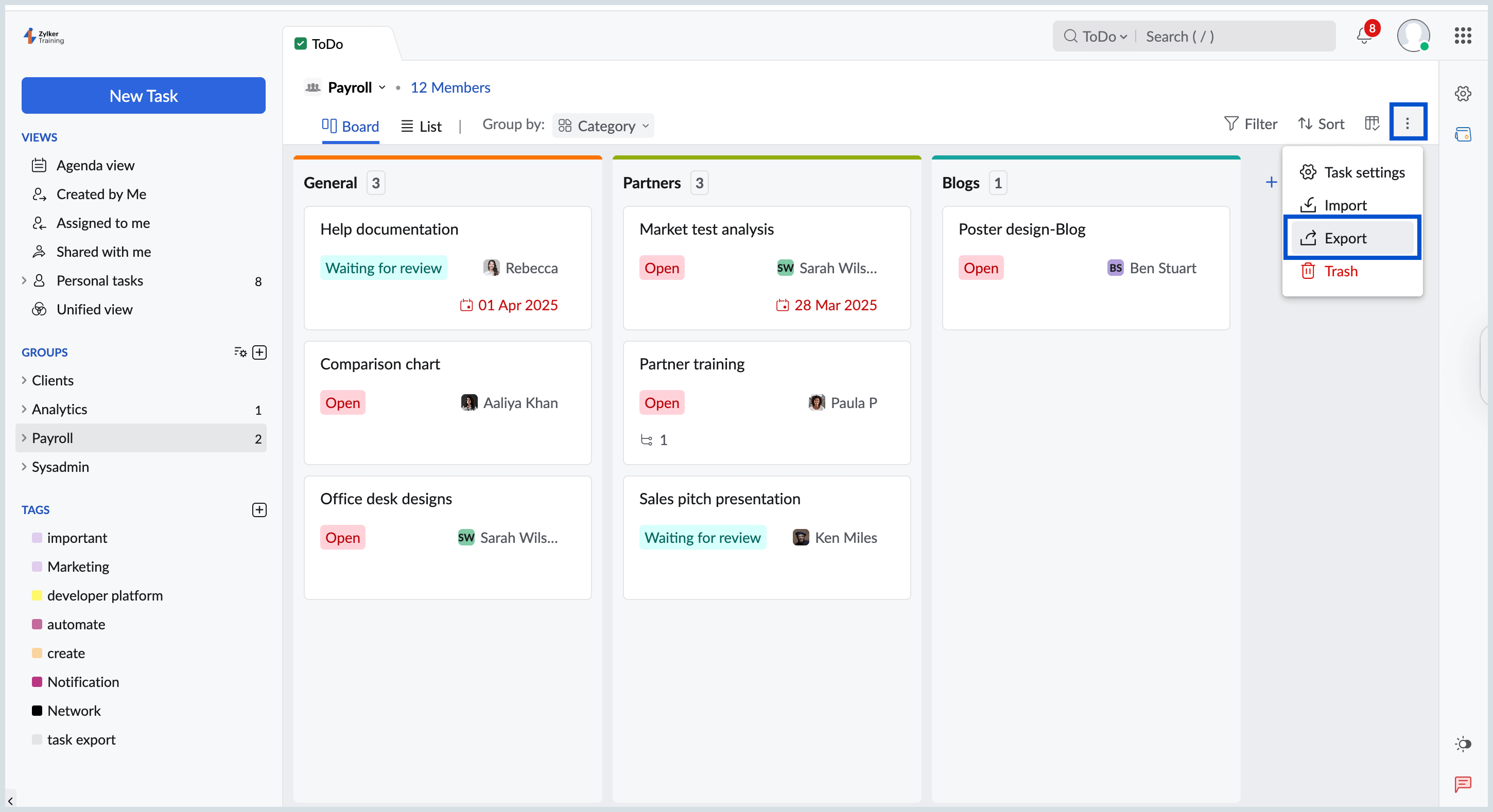Select Export from the menu
This screenshot has height=812, width=1493.
[x=1345, y=238]
